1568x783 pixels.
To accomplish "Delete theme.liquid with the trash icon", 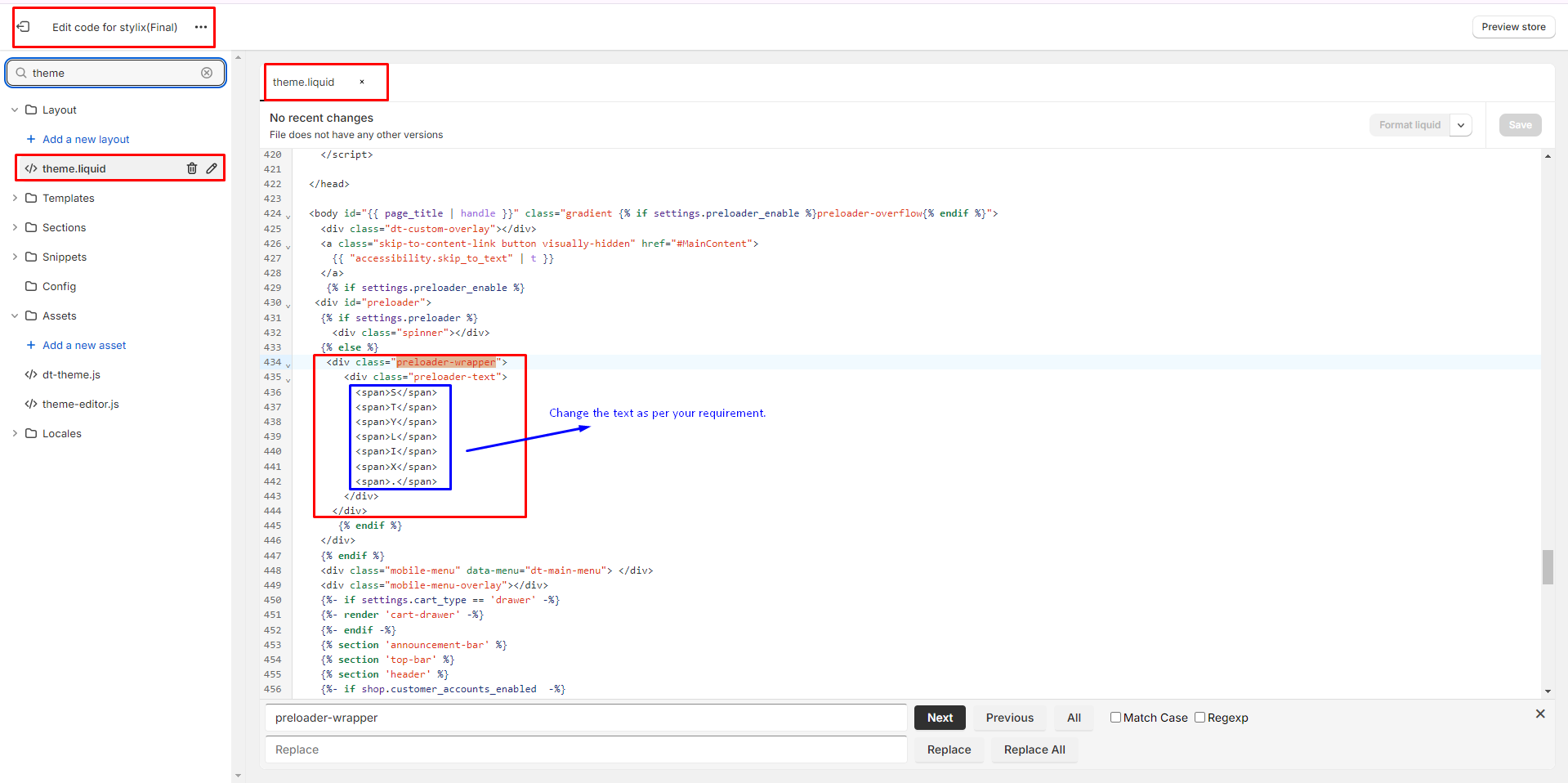I will click(192, 168).
